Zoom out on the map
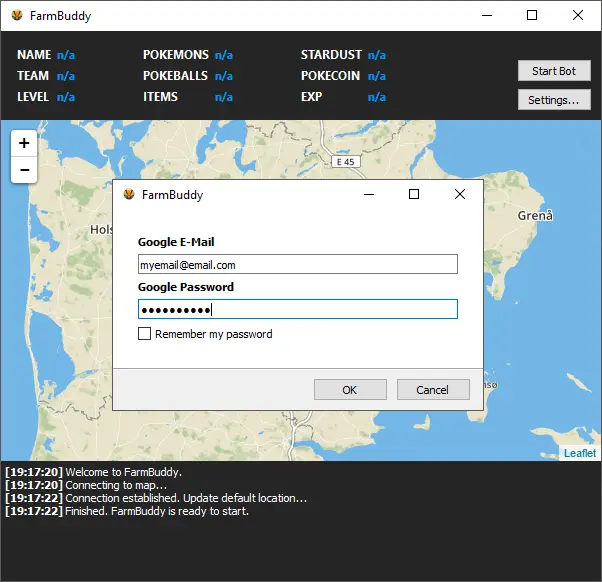 click(24, 171)
